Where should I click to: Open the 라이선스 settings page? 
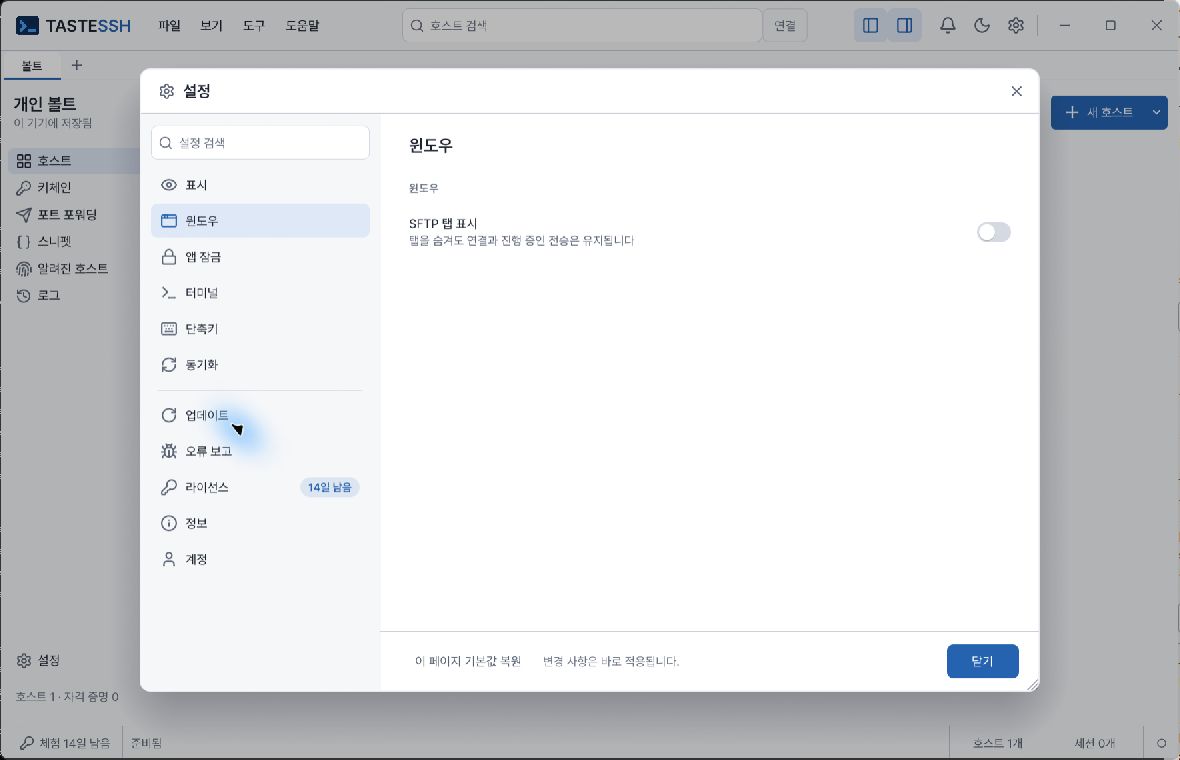click(x=260, y=488)
